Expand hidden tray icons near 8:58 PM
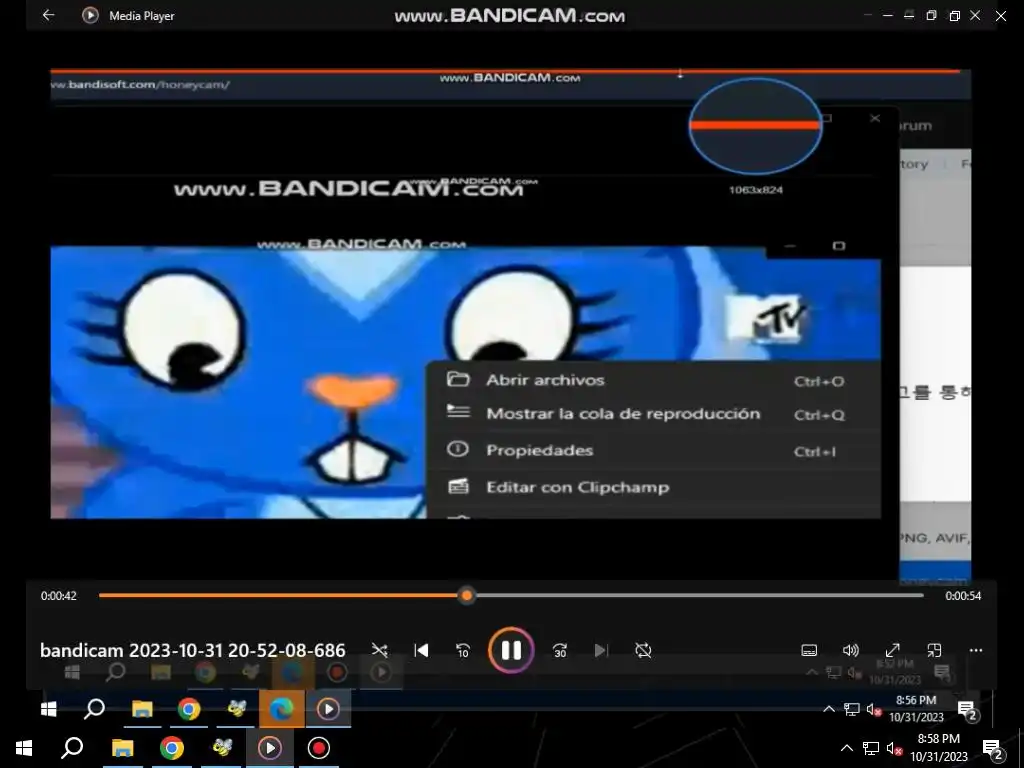This screenshot has width=1024, height=768. point(846,748)
